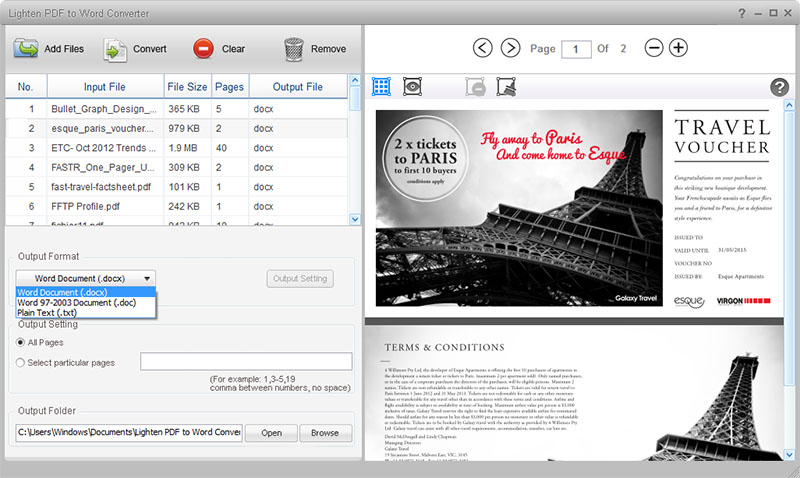
Task: Click the Open output folder button
Action: pyautogui.click(x=271, y=433)
